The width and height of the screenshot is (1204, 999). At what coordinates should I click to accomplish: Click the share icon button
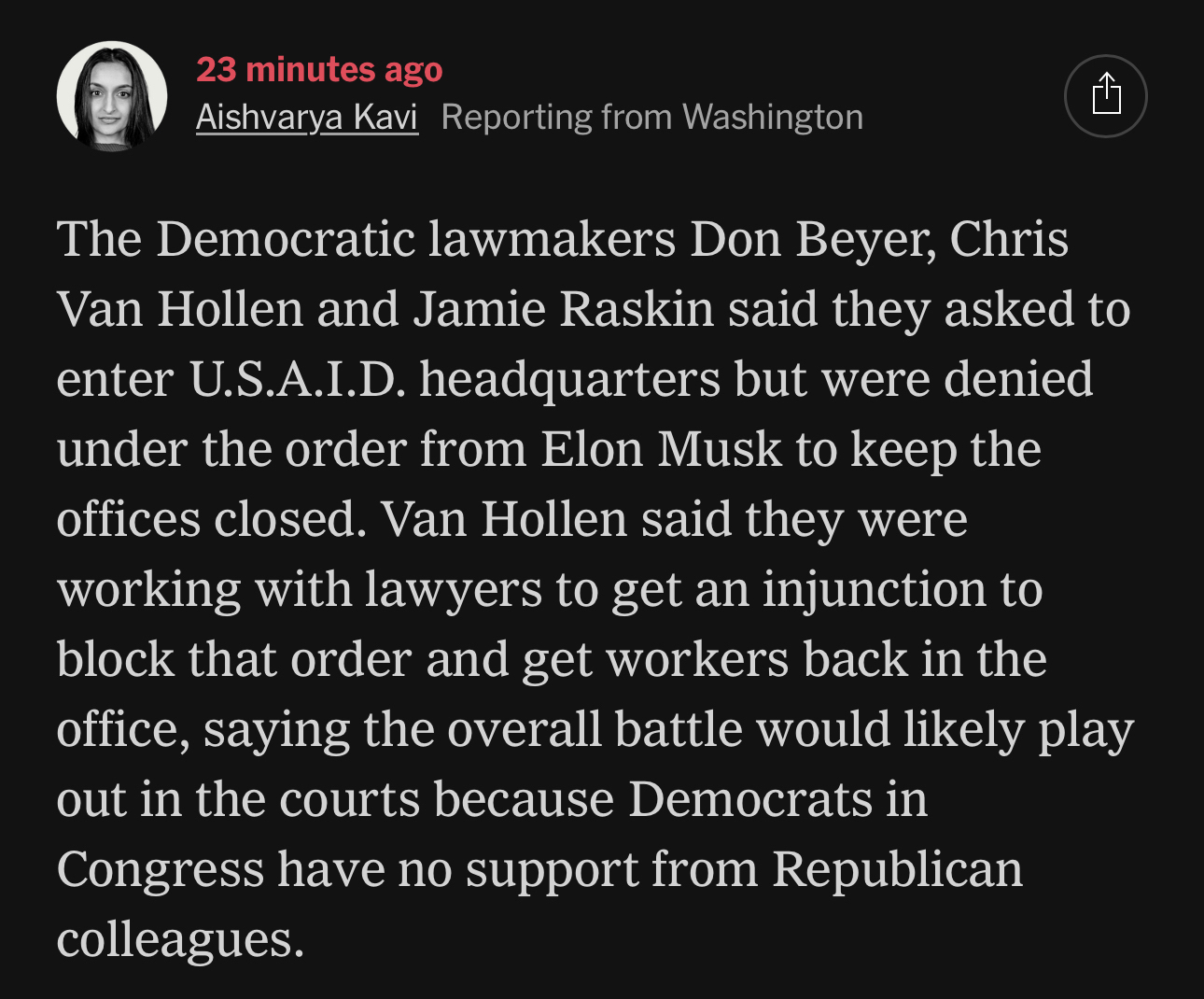[1106, 95]
